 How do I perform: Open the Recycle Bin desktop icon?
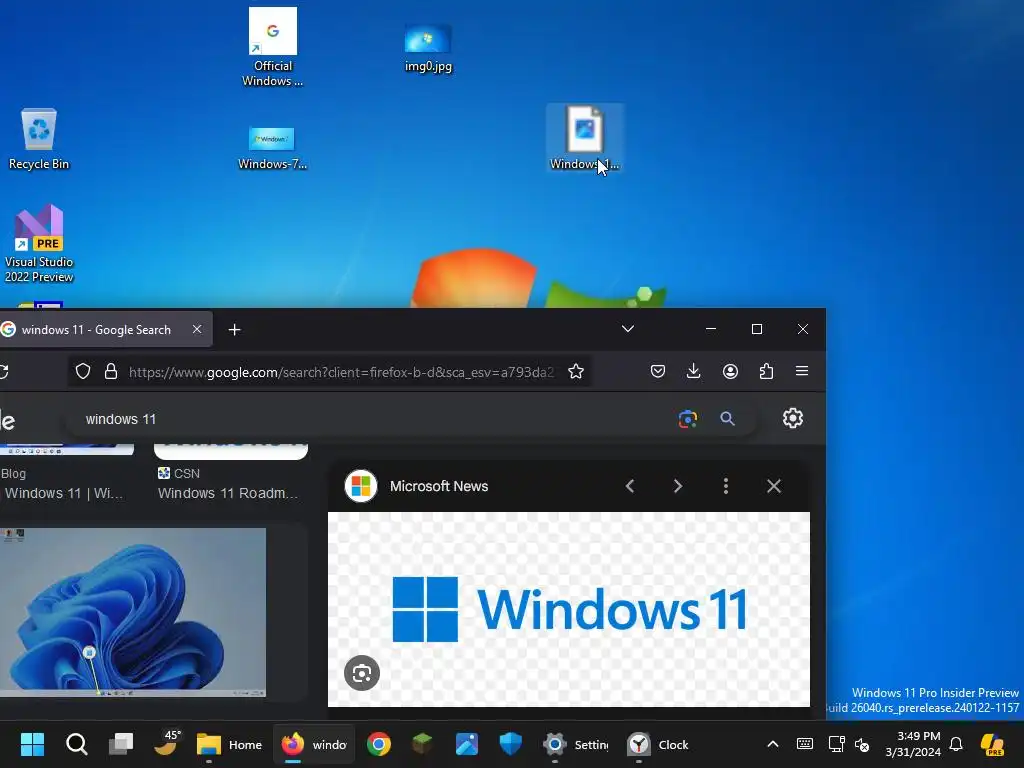[39, 139]
